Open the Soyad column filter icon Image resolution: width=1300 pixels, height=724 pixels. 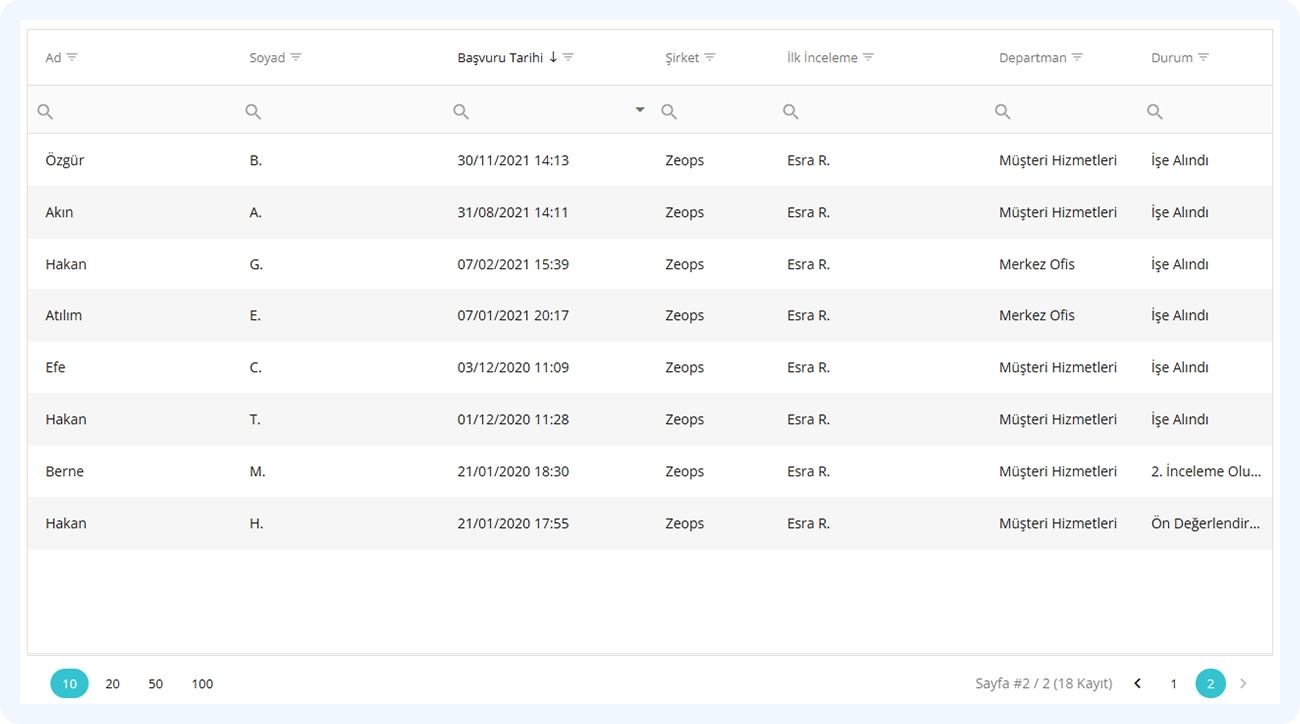pos(296,58)
